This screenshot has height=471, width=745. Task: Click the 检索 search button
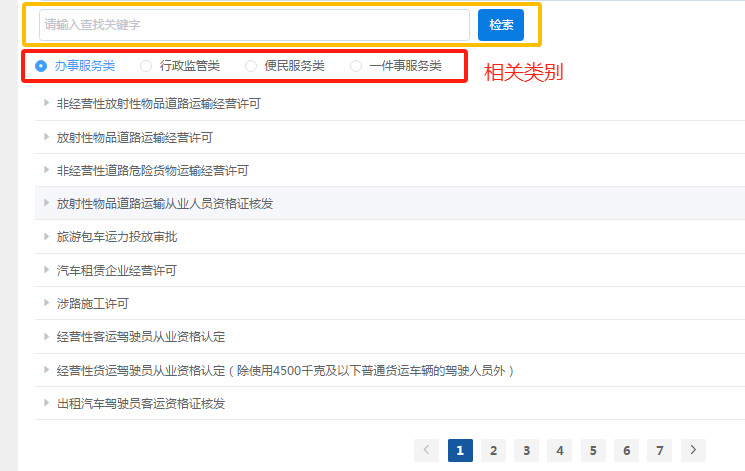[501, 25]
